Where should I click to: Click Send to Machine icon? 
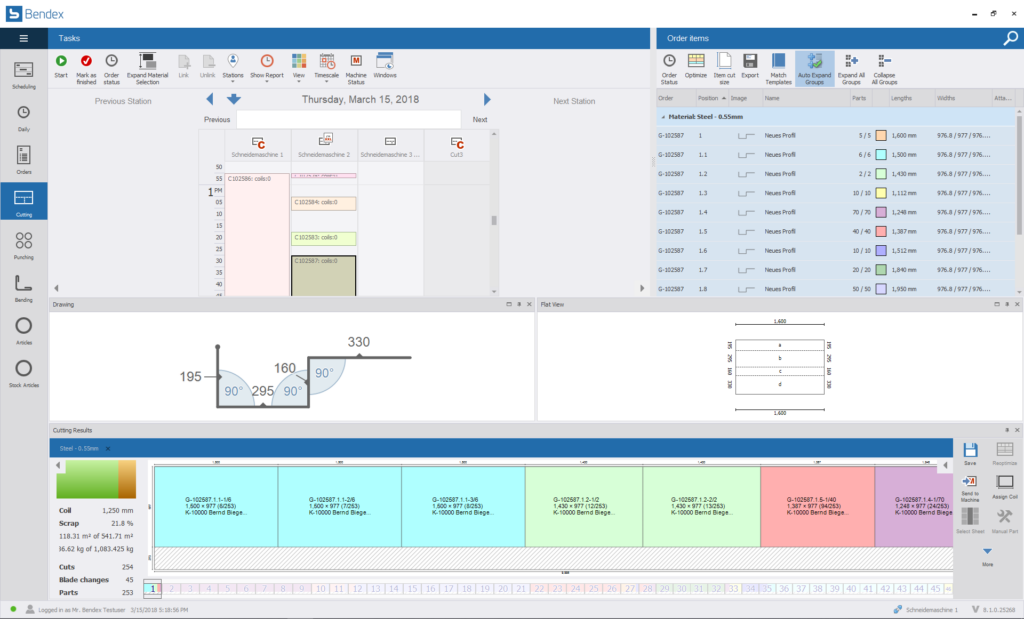point(969,486)
